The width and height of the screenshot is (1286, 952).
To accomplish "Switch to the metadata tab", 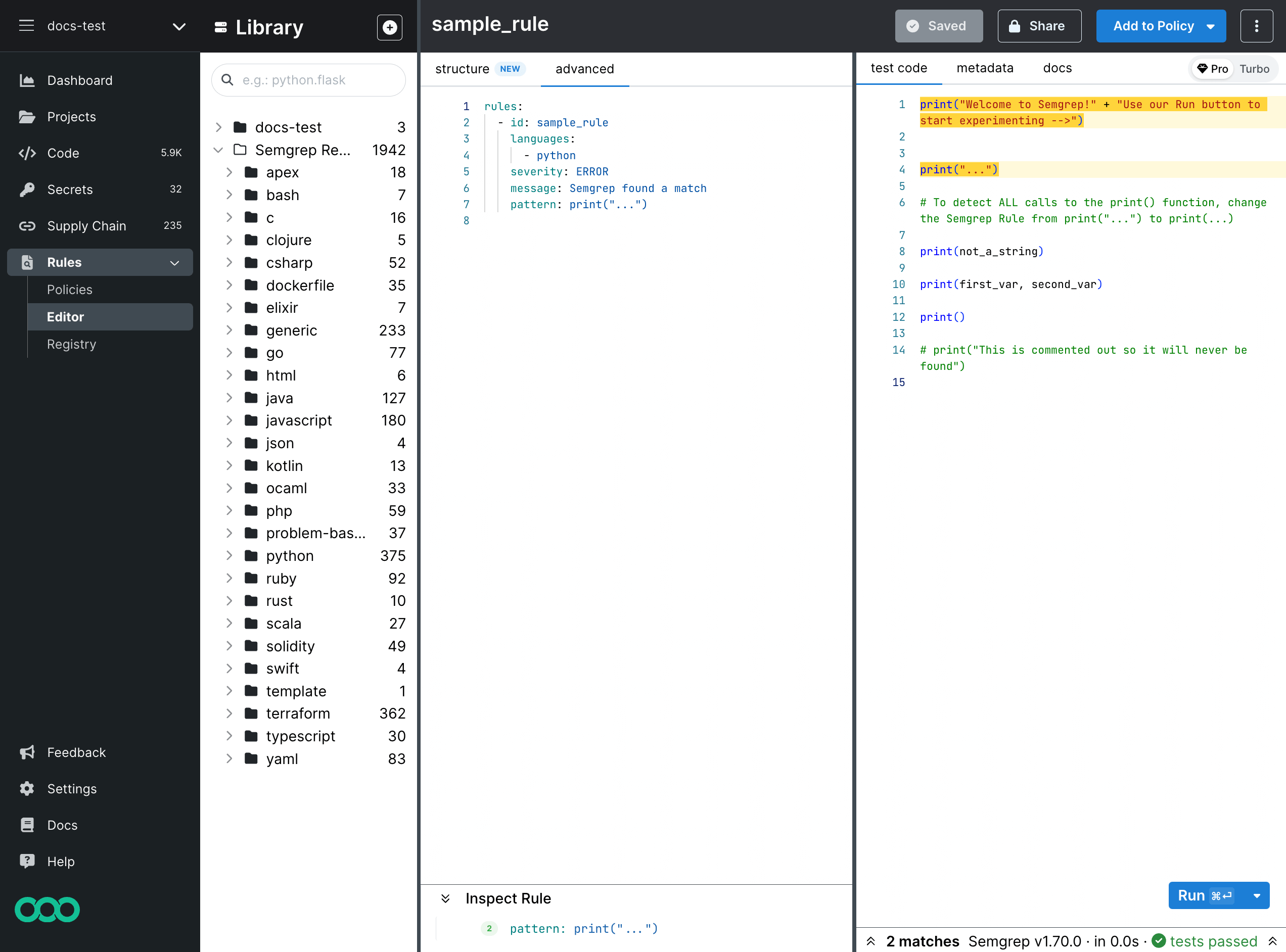I will (985, 68).
